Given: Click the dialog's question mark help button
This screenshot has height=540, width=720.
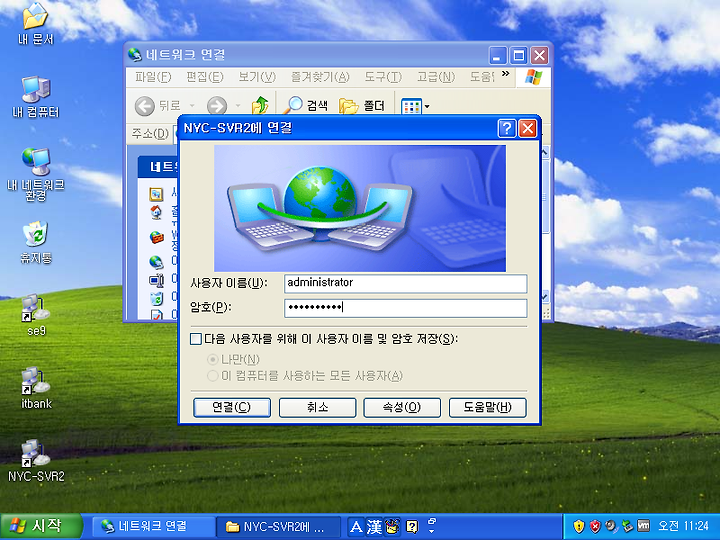Looking at the screenshot, I should 507,129.
